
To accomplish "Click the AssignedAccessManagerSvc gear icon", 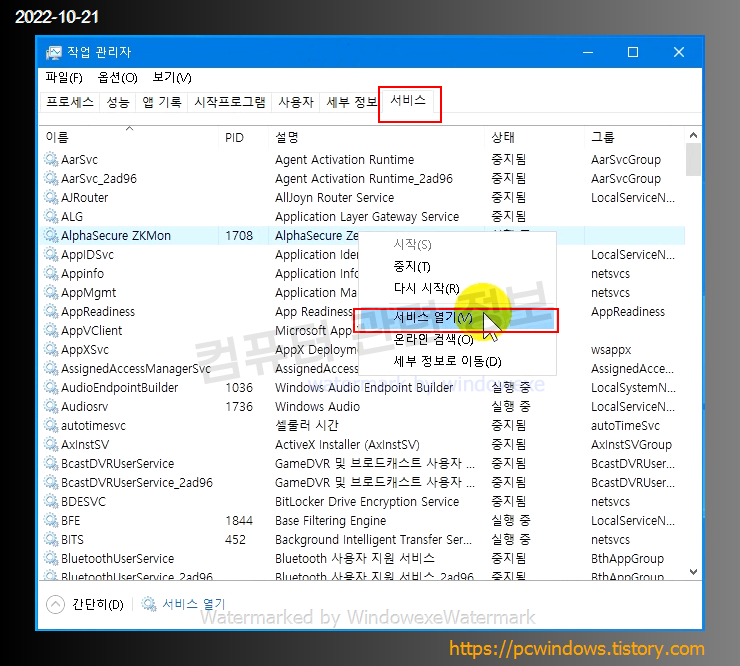I will [51, 368].
